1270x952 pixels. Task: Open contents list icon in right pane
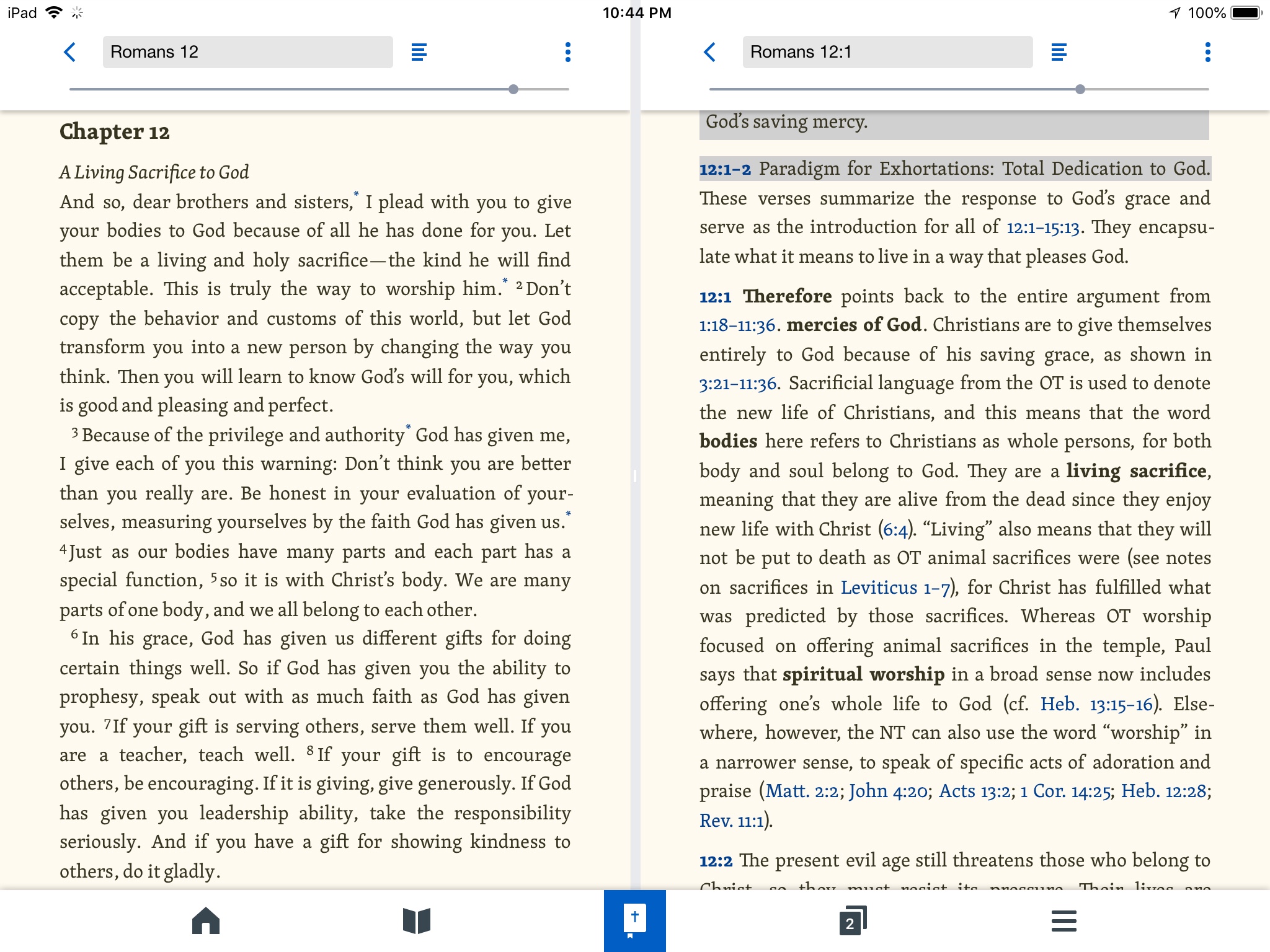pyautogui.click(x=1059, y=52)
